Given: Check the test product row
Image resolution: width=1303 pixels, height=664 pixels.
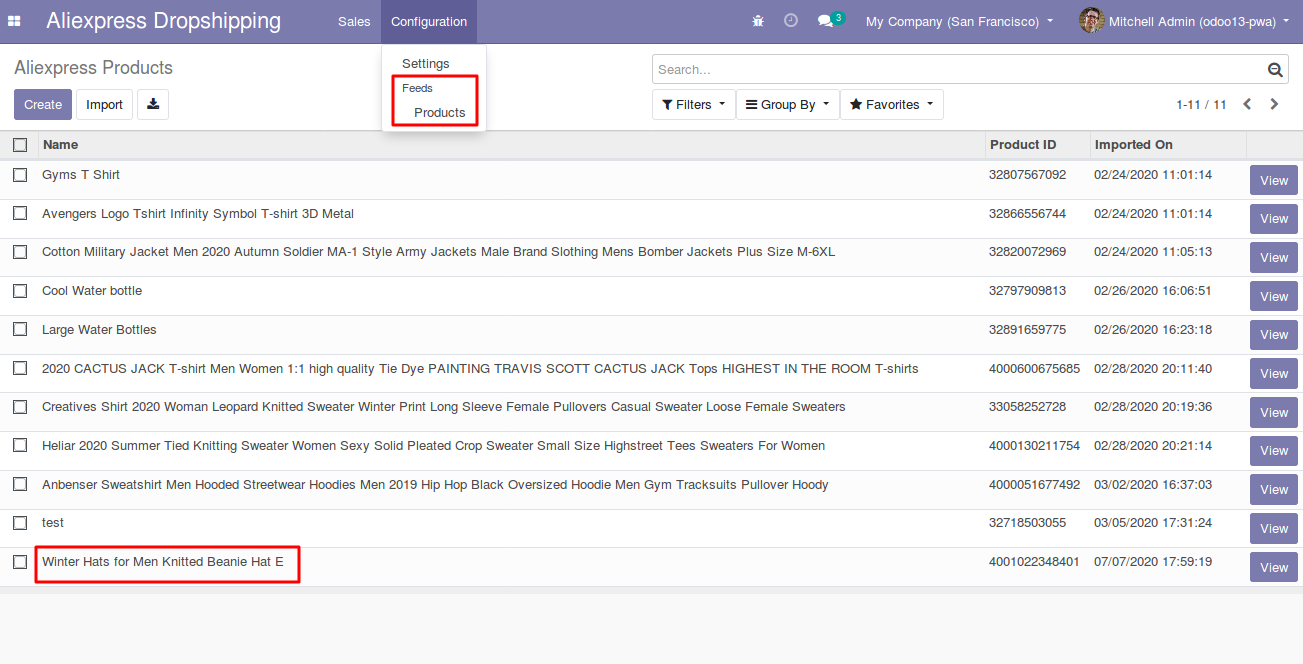Looking at the screenshot, I should tap(20, 523).
